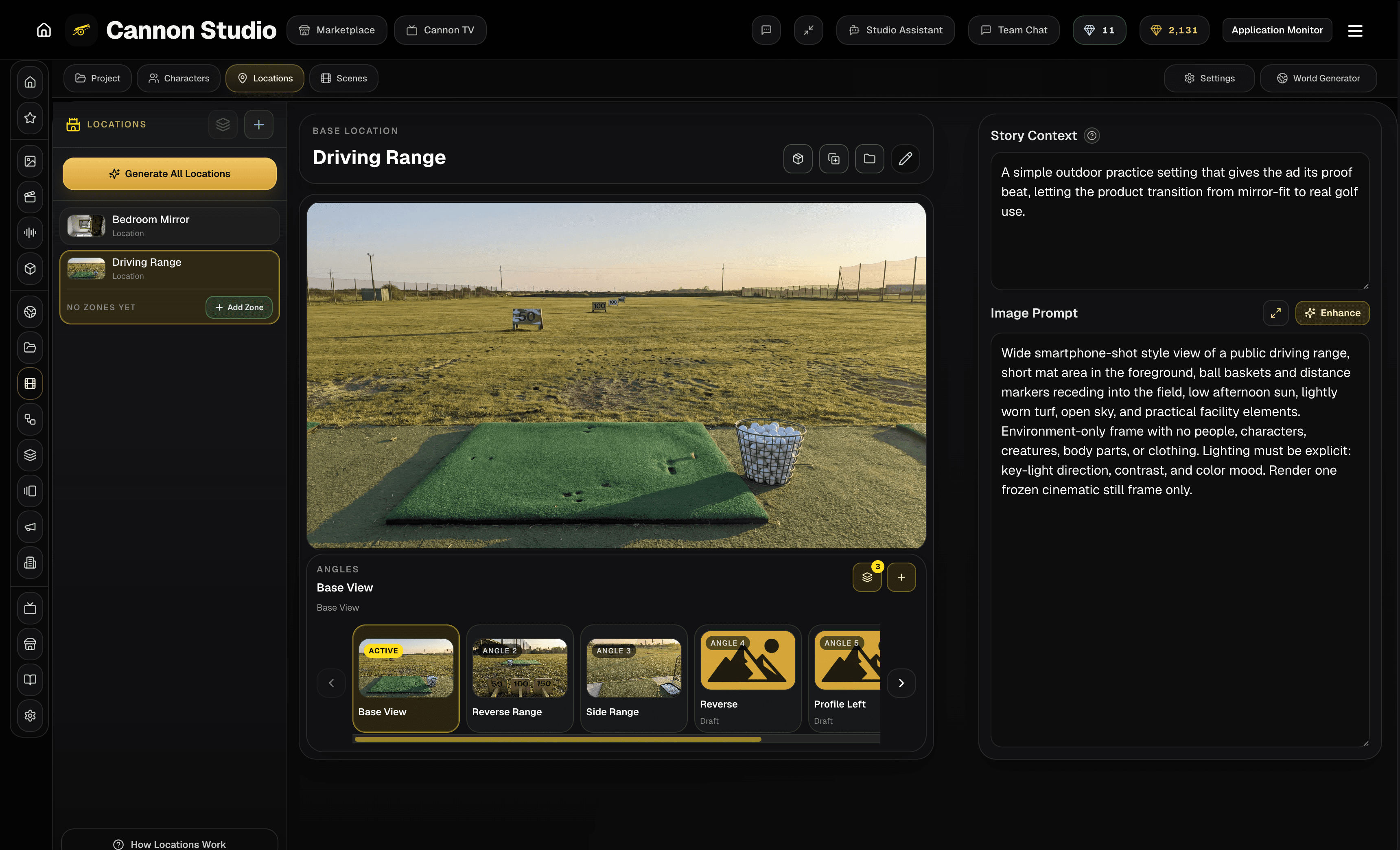Open Studio Assistant
Screen dimensions: 1400x850
[x=895, y=30]
